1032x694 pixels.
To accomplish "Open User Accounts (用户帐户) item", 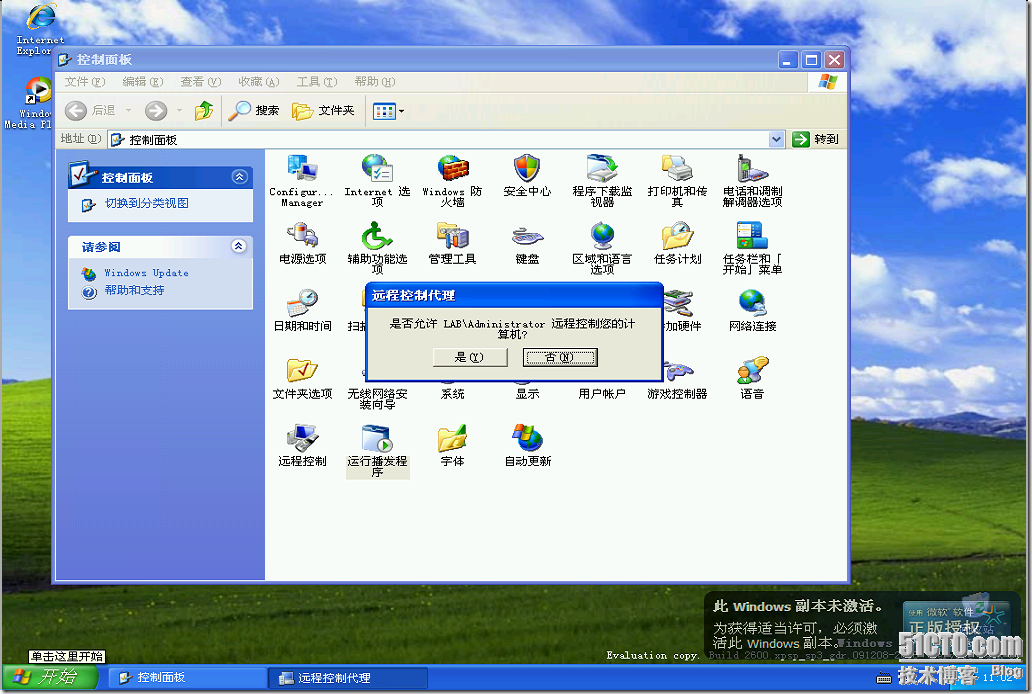I will 602,394.
